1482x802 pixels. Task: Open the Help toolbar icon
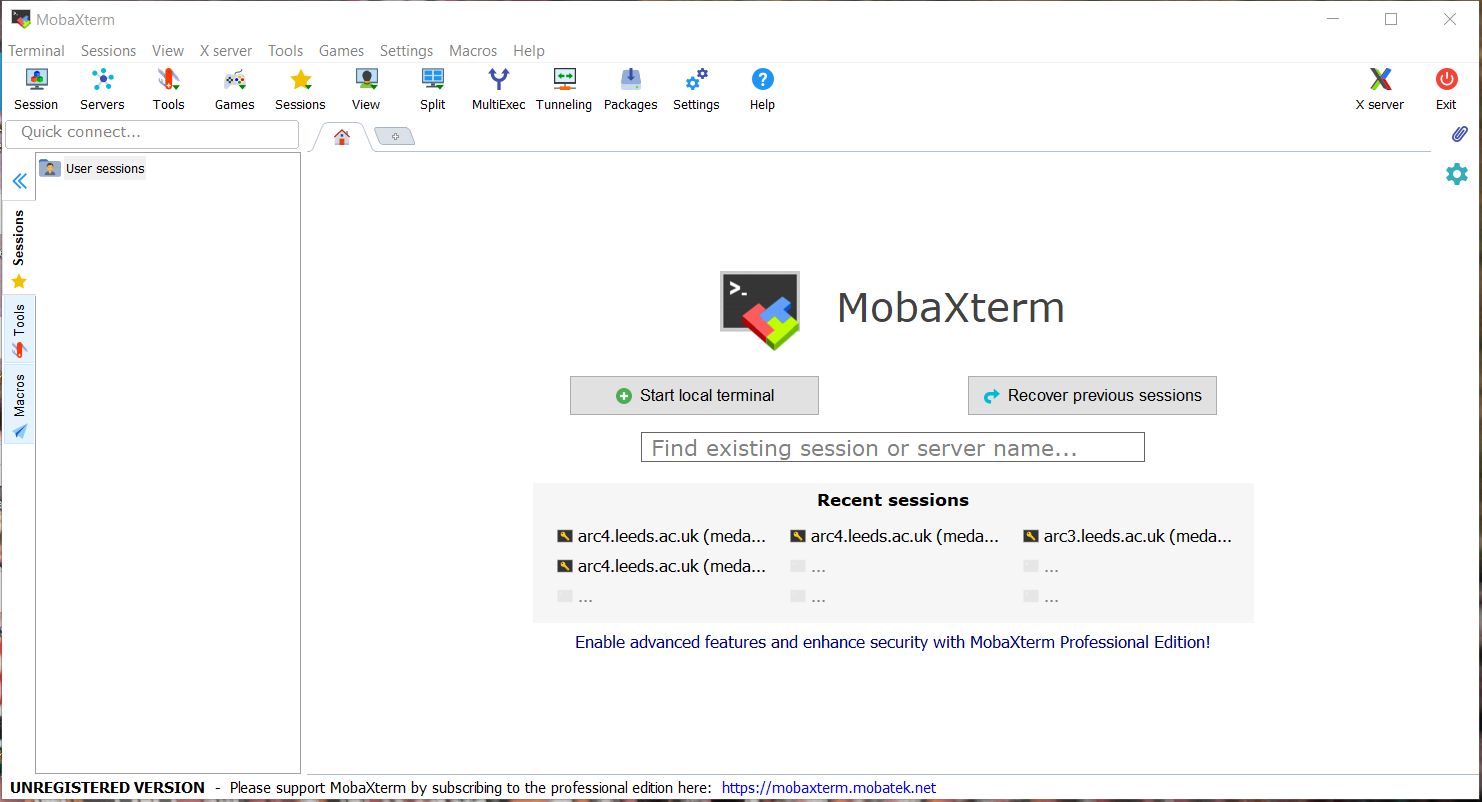(x=762, y=89)
